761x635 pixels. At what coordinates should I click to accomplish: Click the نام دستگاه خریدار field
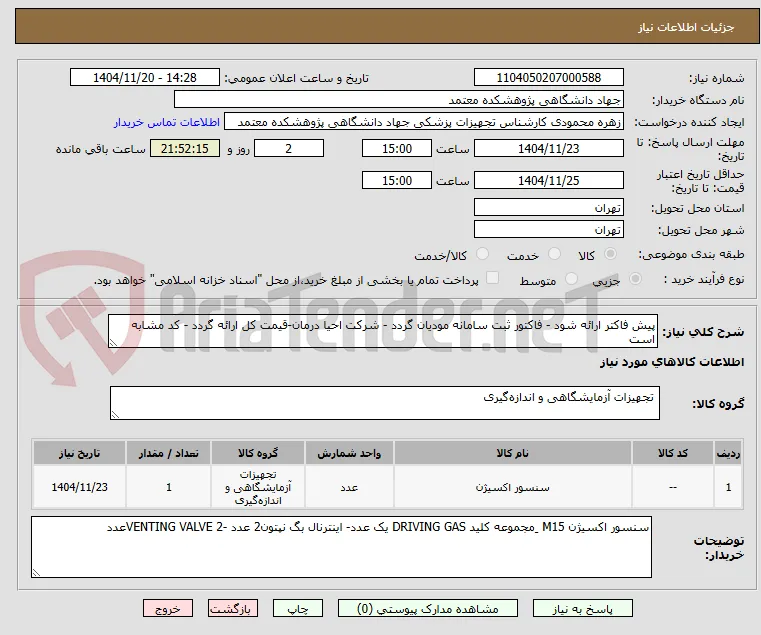pyautogui.click(x=398, y=100)
